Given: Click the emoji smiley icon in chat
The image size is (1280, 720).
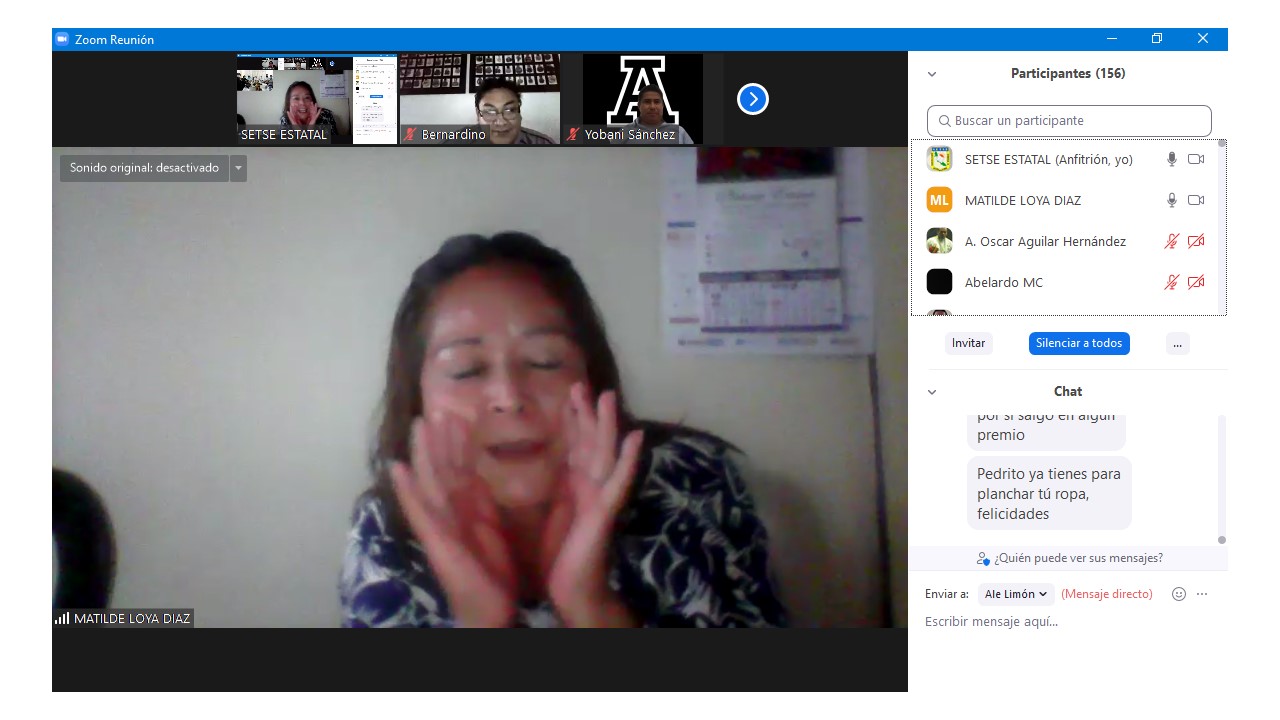Looking at the screenshot, I should tap(1178, 594).
